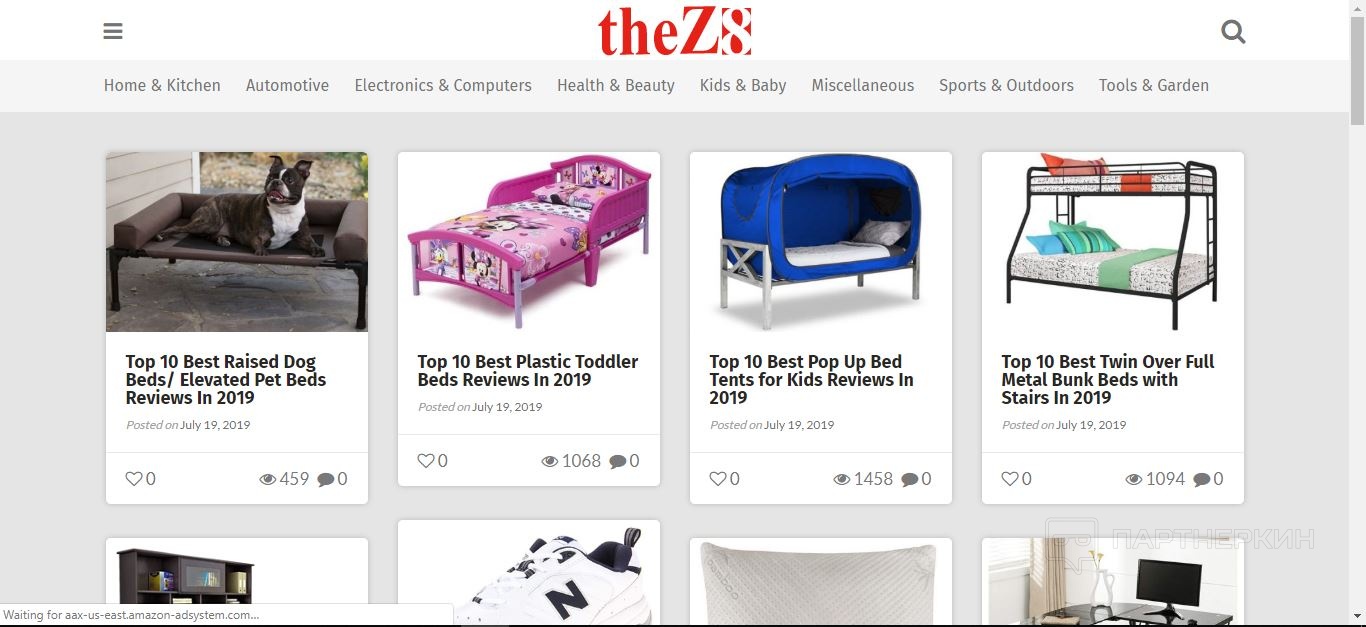
Task: Open comments bubble on Plastic Toddler Beds post
Action: pyautogui.click(x=618, y=461)
